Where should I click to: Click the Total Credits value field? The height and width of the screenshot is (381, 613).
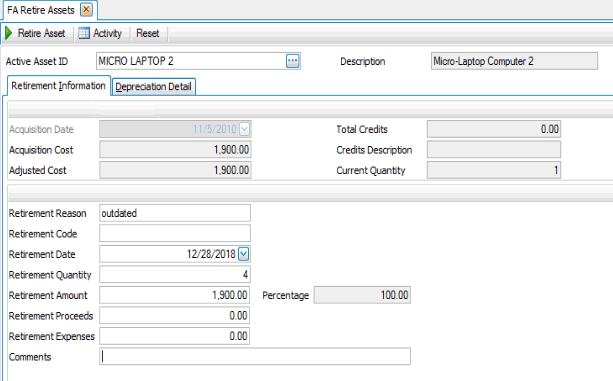click(494, 129)
